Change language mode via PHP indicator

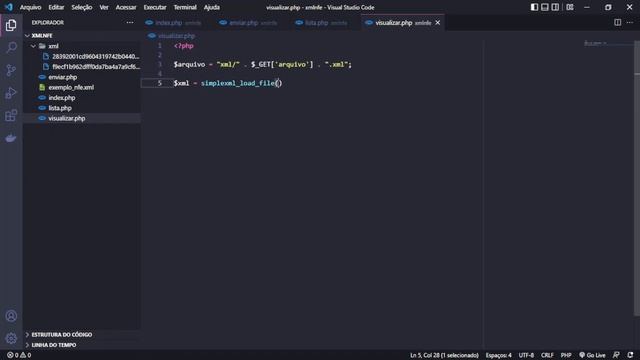(x=566, y=355)
